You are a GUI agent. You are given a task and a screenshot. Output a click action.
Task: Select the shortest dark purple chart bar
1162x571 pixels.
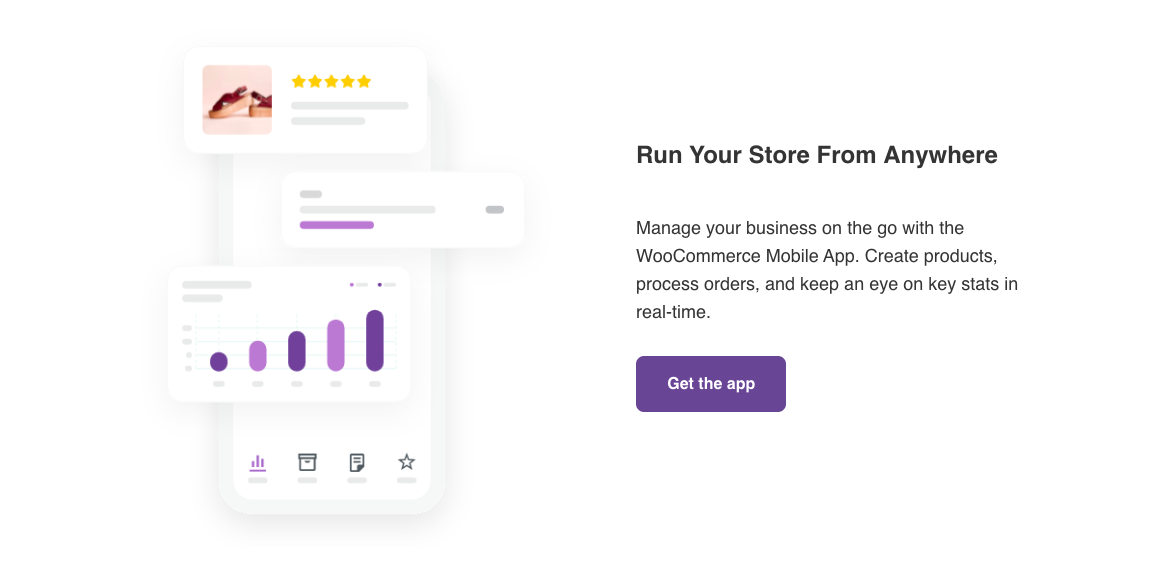pos(219,362)
